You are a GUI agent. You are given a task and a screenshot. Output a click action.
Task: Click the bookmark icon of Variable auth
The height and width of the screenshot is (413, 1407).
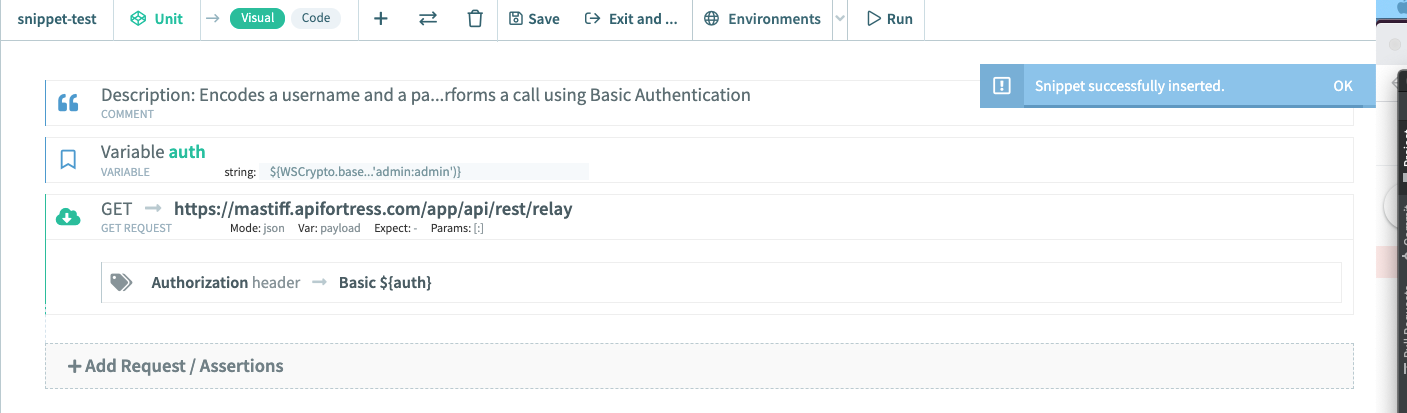pos(68,159)
